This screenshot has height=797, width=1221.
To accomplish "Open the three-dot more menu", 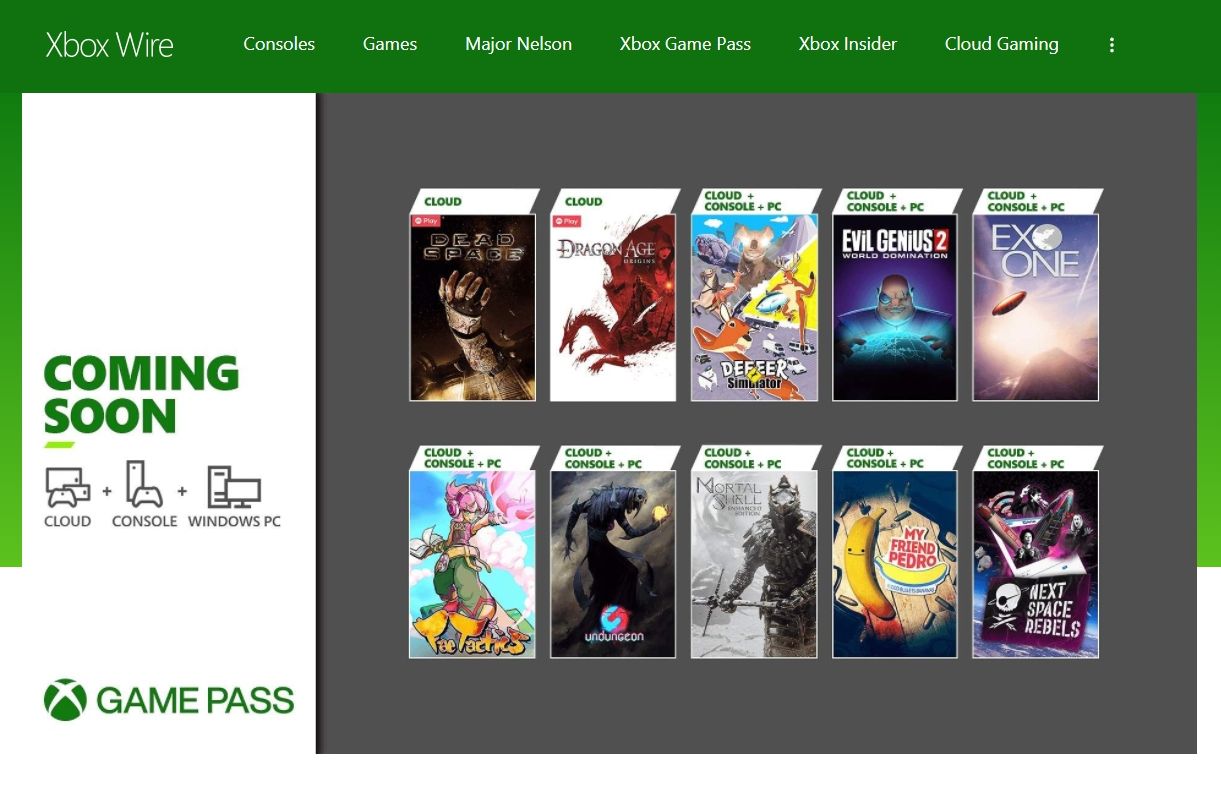I will tap(1111, 45).
